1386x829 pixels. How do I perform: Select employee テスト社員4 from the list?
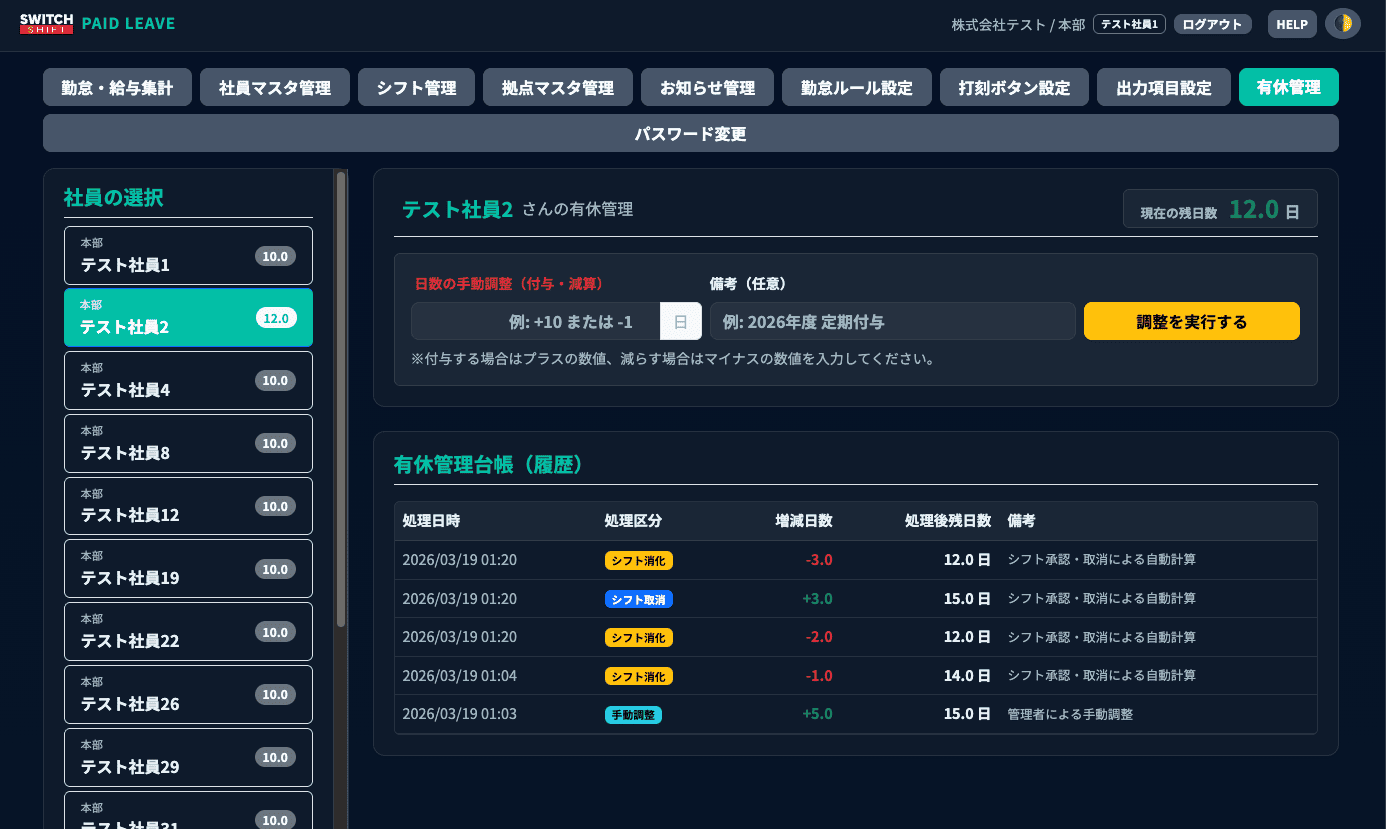pos(188,380)
